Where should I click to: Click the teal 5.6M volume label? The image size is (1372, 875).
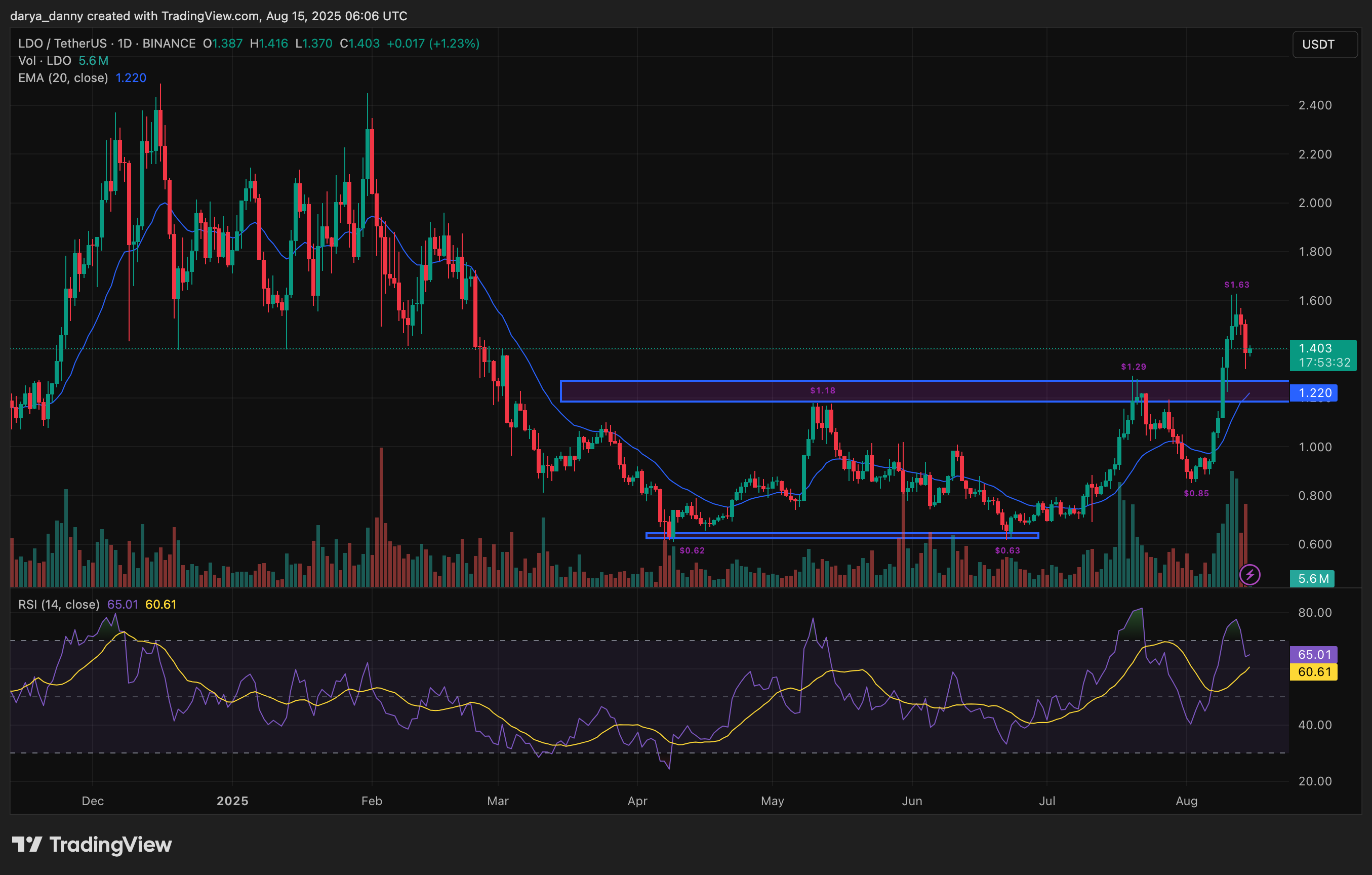1313,579
